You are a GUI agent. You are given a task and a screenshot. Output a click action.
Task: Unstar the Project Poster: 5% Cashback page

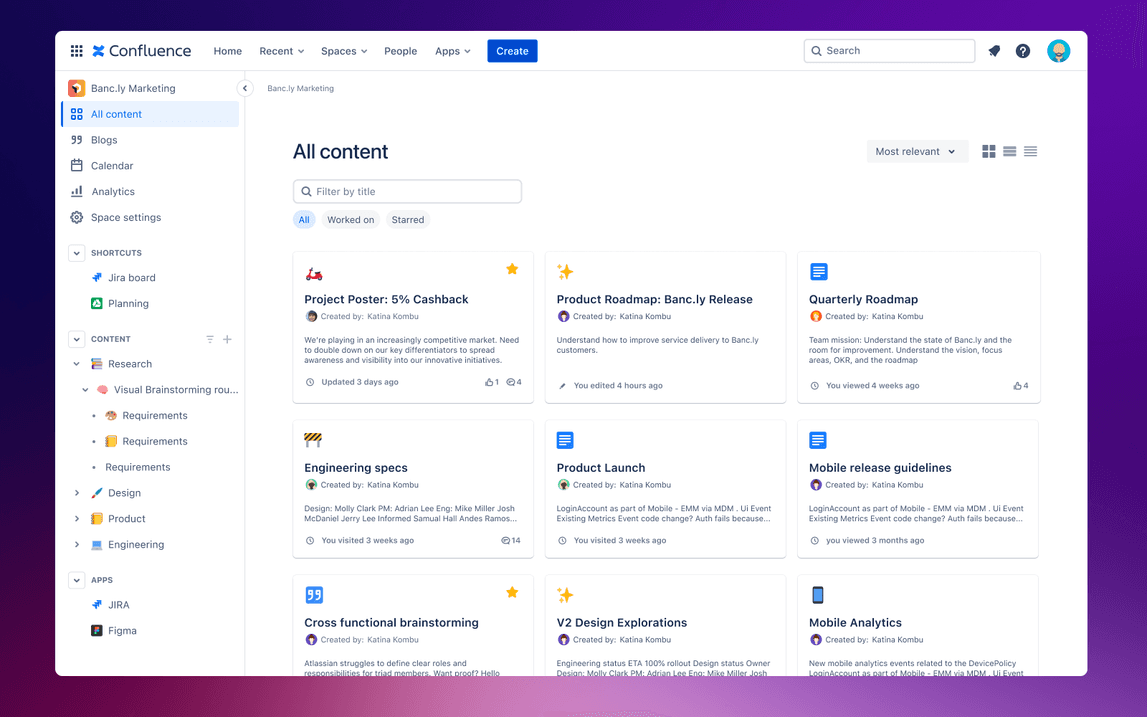click(x=513, y=268)
